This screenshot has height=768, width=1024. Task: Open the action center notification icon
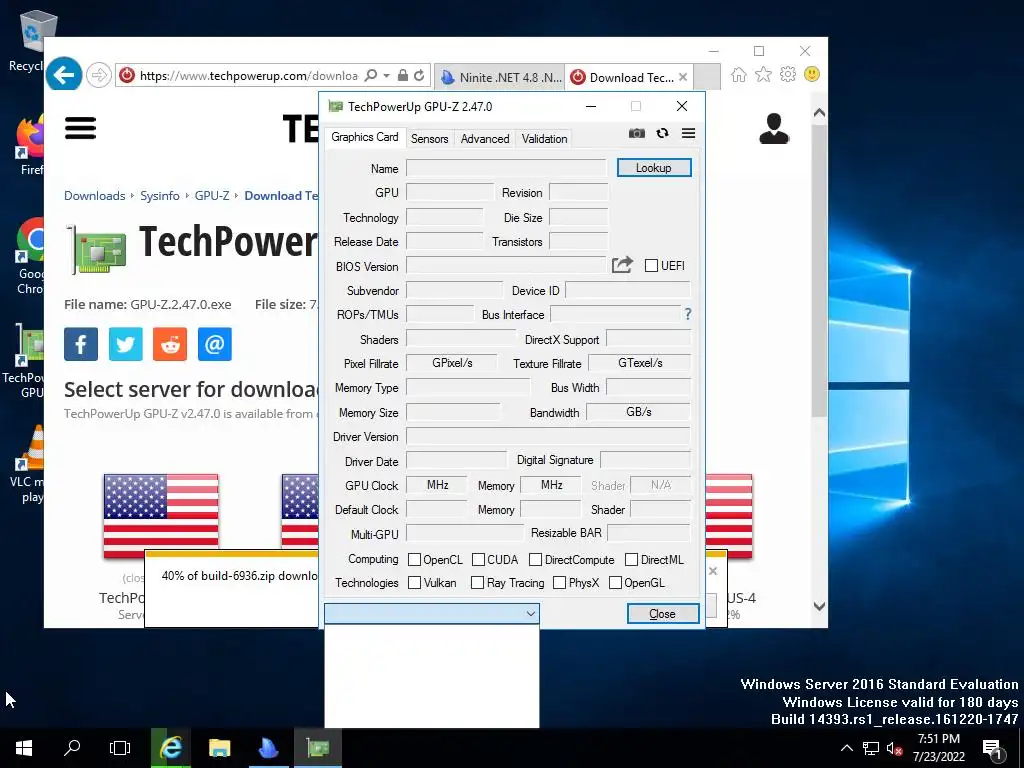[x=993, y=748]
